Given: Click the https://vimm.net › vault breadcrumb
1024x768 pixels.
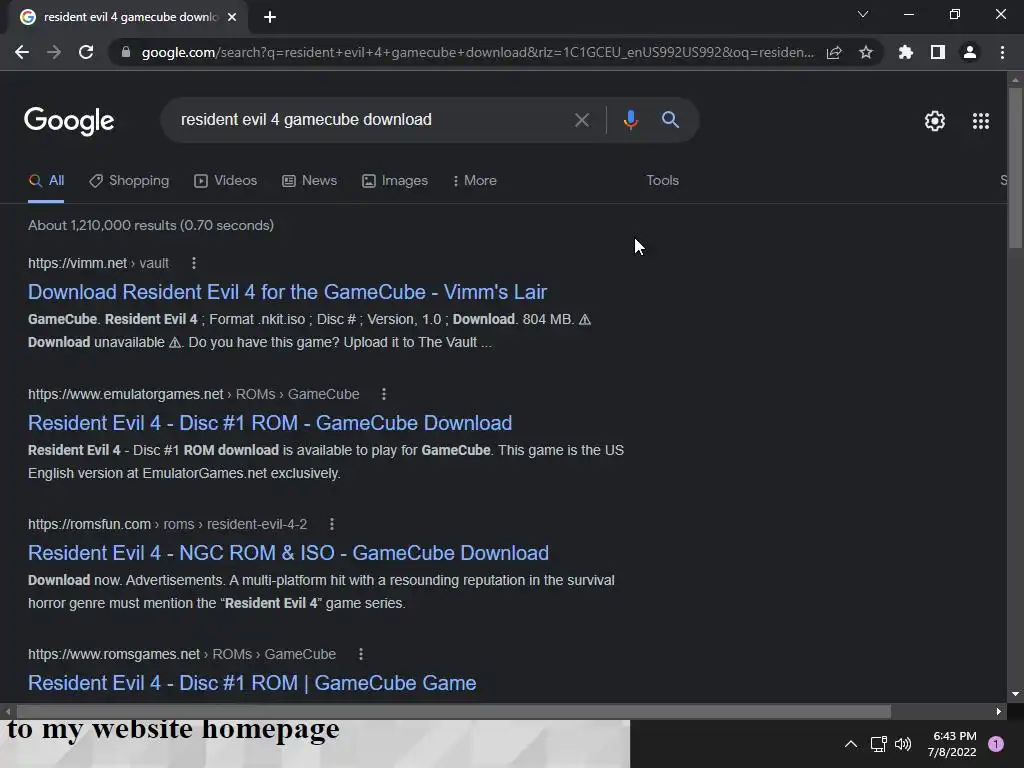Looking at the screenshot, I should 98,263.
